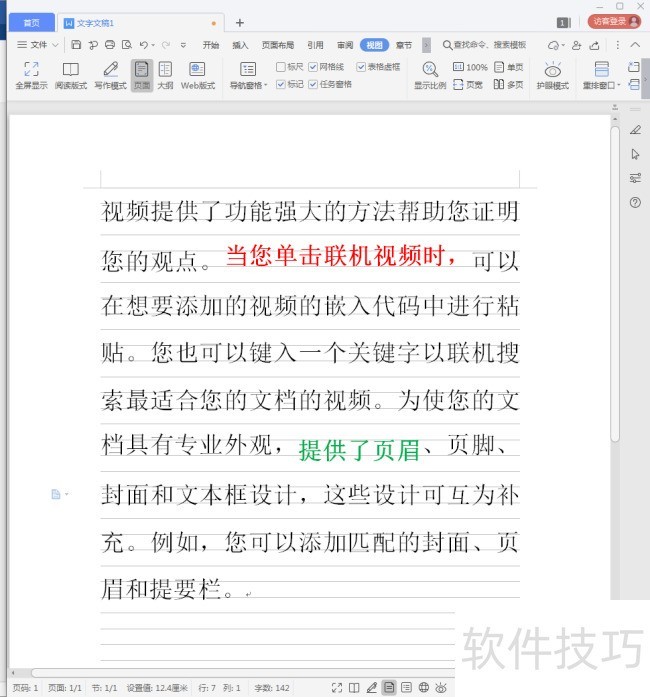The height and width of the screenshot is (697, 650).
Task: Click outline view icon in status bar
Action: point(406,688)
